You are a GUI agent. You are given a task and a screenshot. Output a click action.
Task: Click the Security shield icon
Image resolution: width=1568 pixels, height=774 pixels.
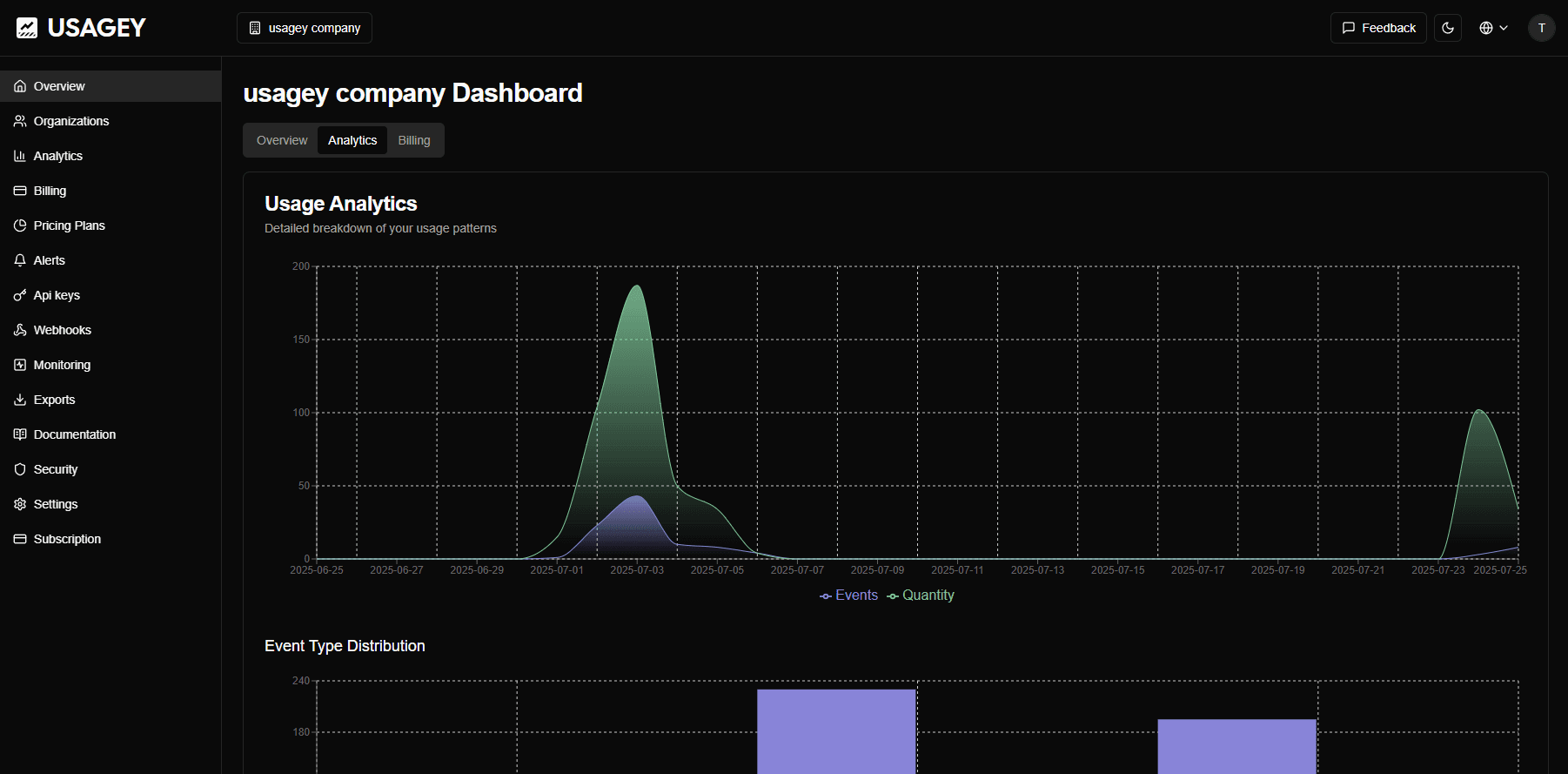coord(20,469)
